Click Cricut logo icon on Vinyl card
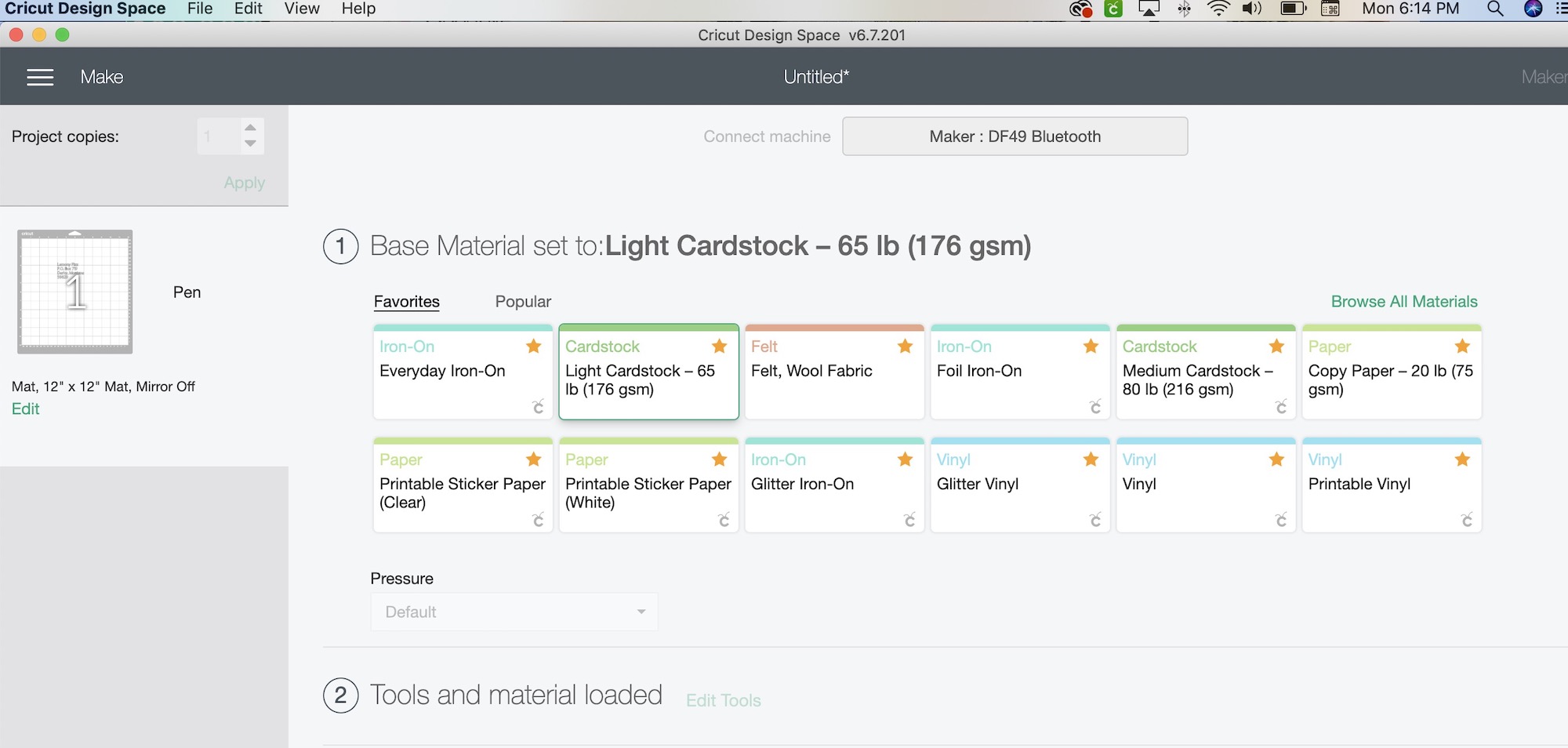This screenshot has width=1568, height=748. tap(1281, 519)
